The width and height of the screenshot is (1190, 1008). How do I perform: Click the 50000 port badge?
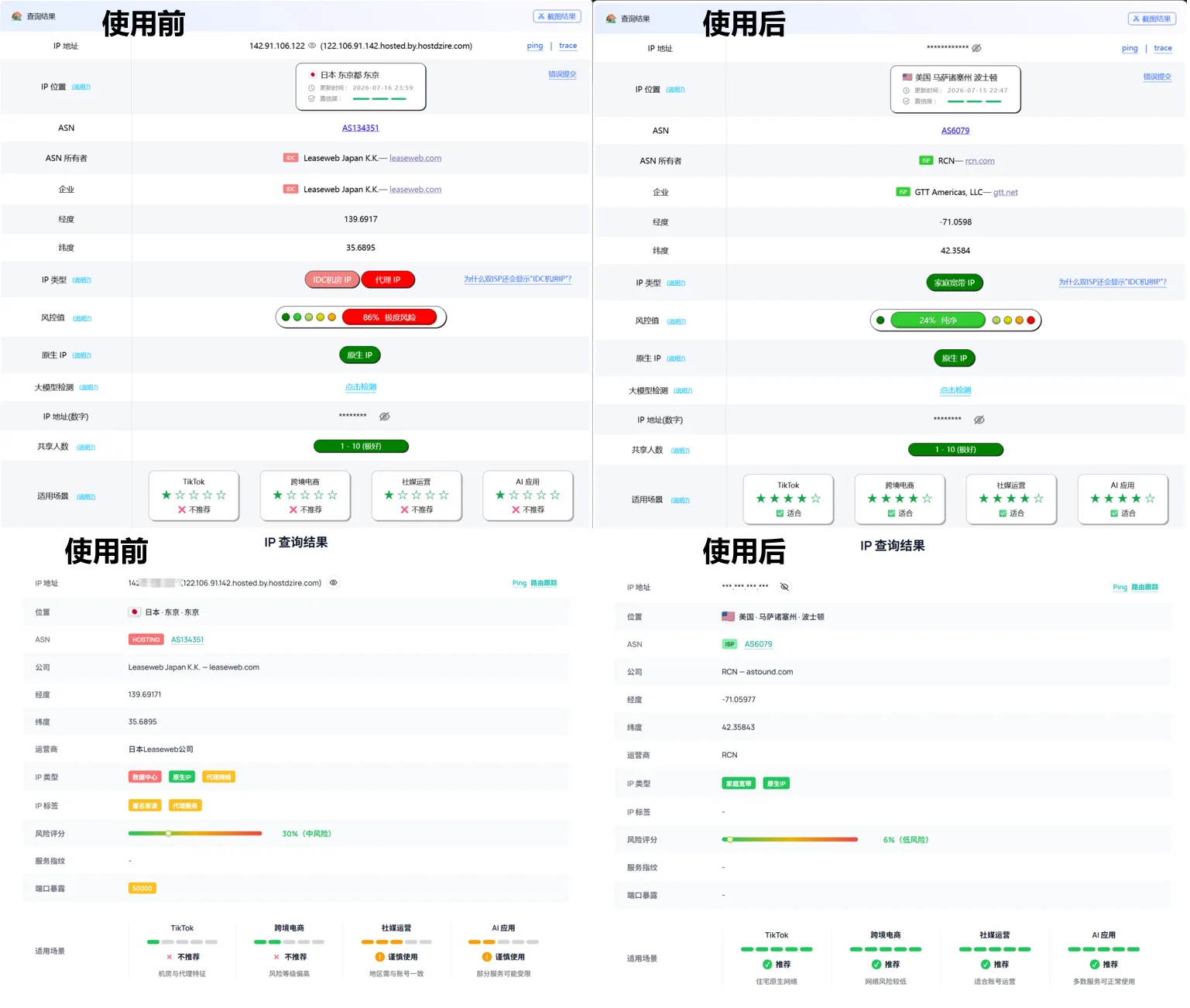[x=142, y=888]
